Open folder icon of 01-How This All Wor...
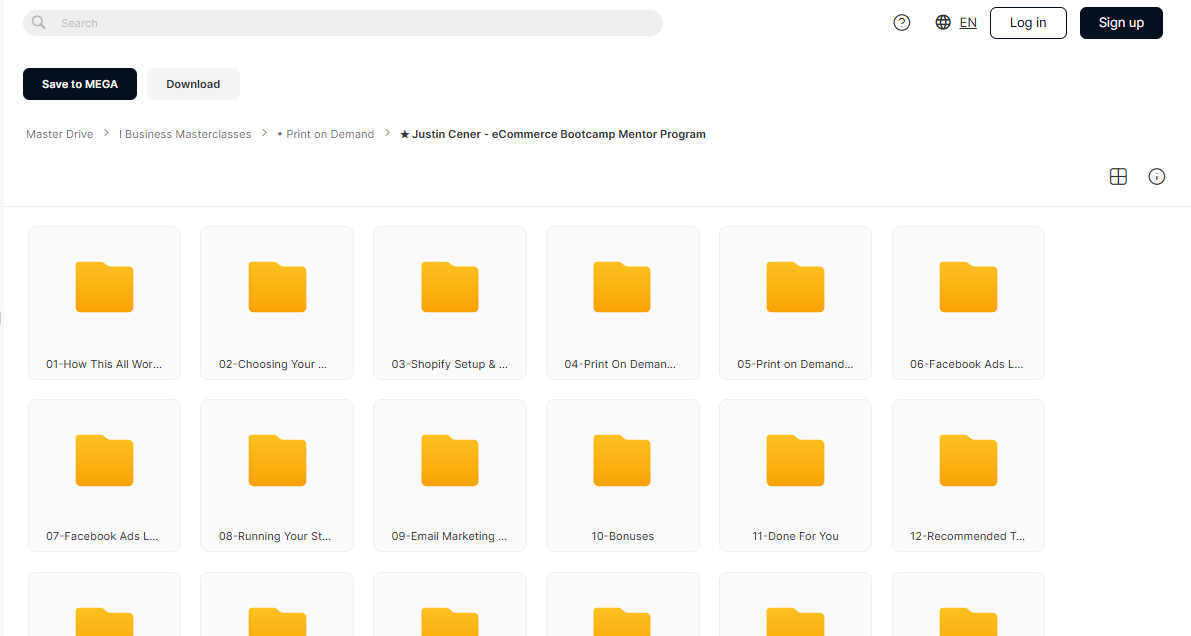 (x=104, y=287)
